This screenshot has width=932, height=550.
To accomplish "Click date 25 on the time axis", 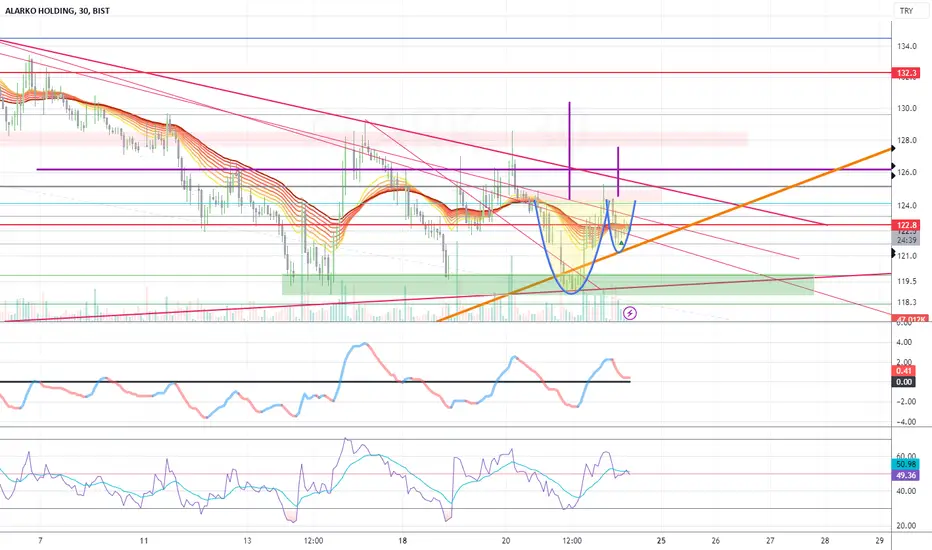I will [x=662, y=541].
